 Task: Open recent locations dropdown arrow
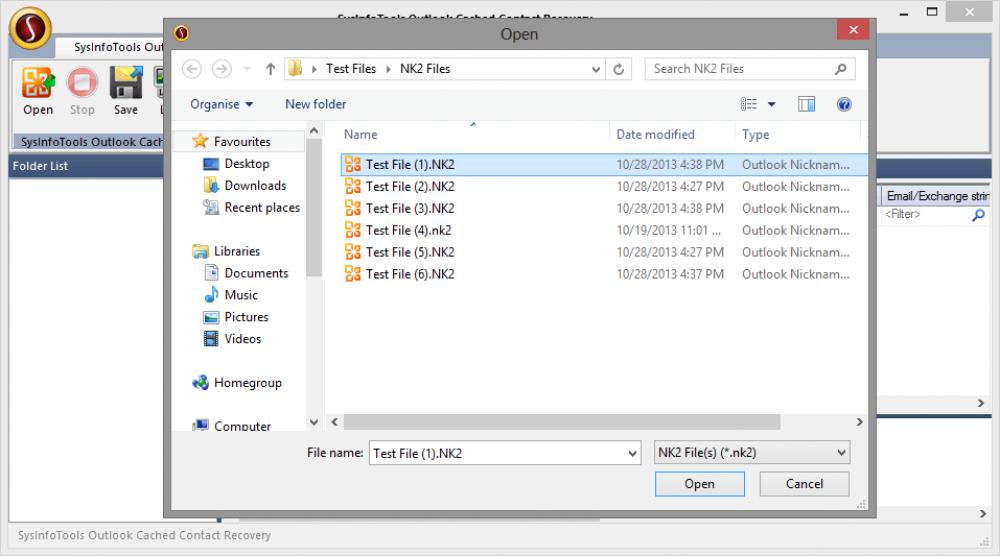pyautogui.click(x=247, y=69)
